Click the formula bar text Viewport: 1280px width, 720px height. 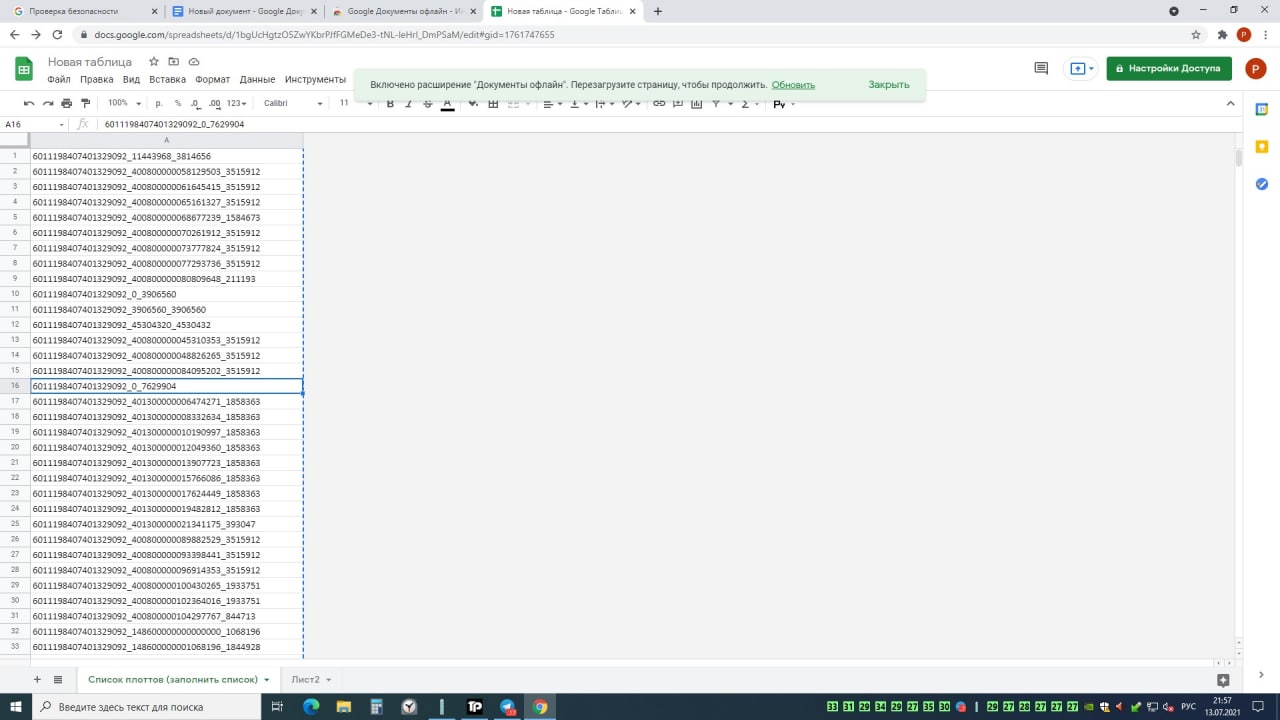pos(174,125)
